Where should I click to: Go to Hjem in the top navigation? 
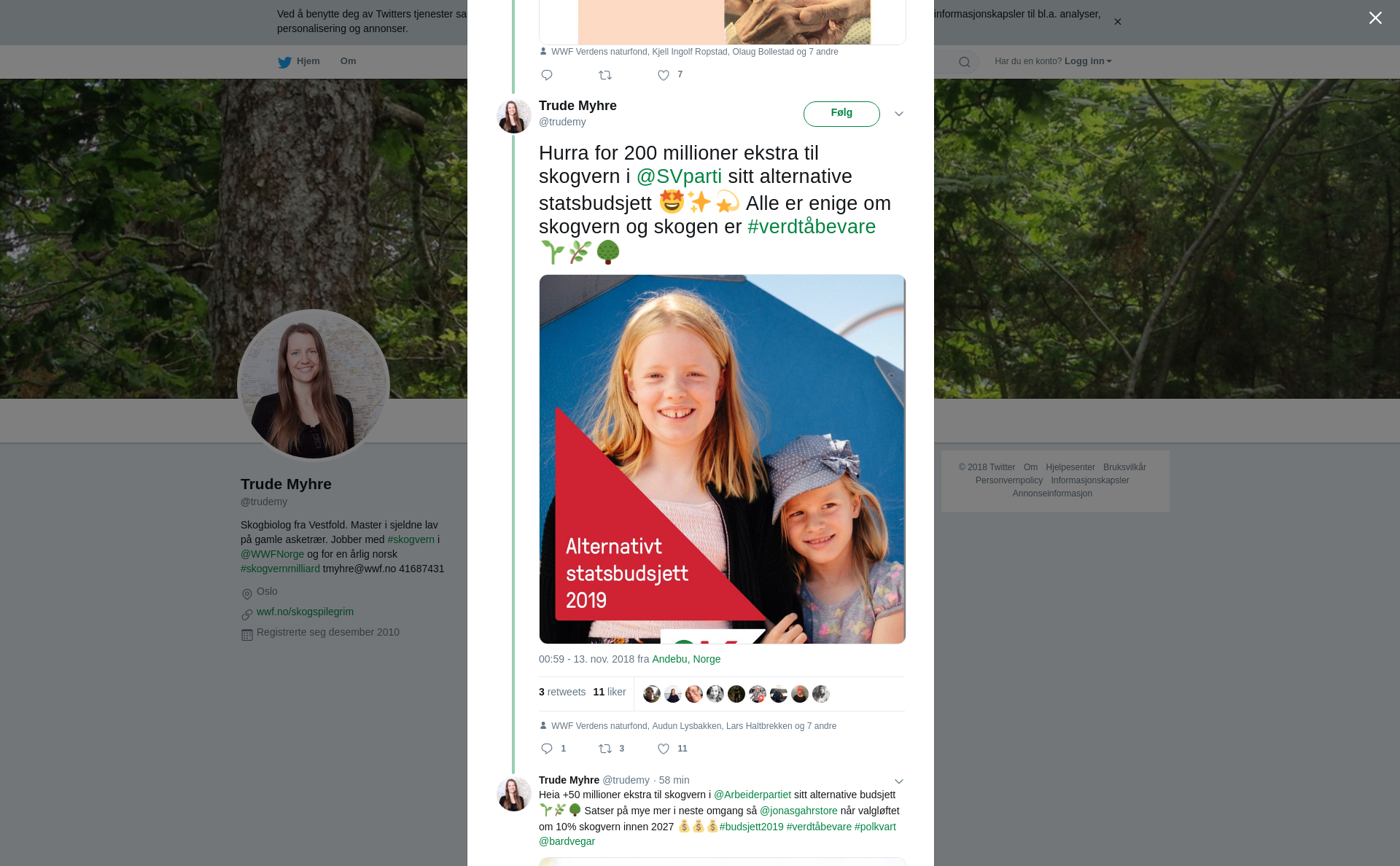coord(308,61)
